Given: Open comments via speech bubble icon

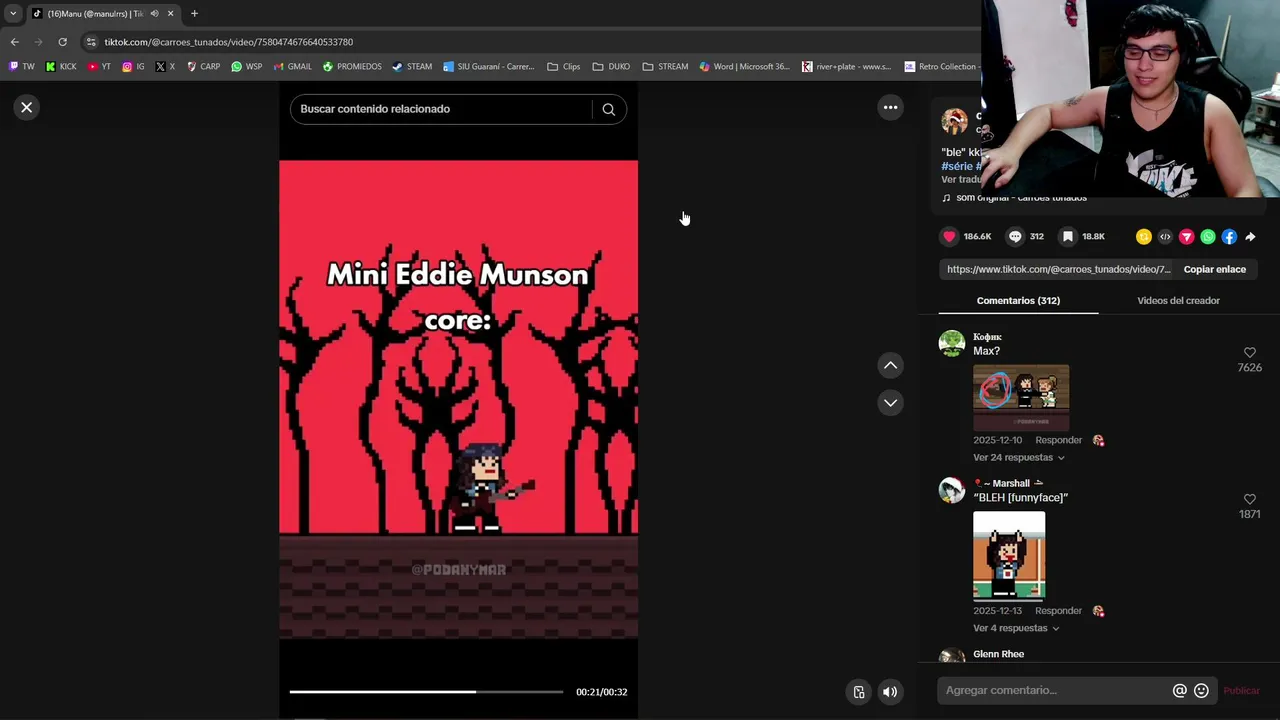Looking at the screenshot, I should [x=1015, y=237].
